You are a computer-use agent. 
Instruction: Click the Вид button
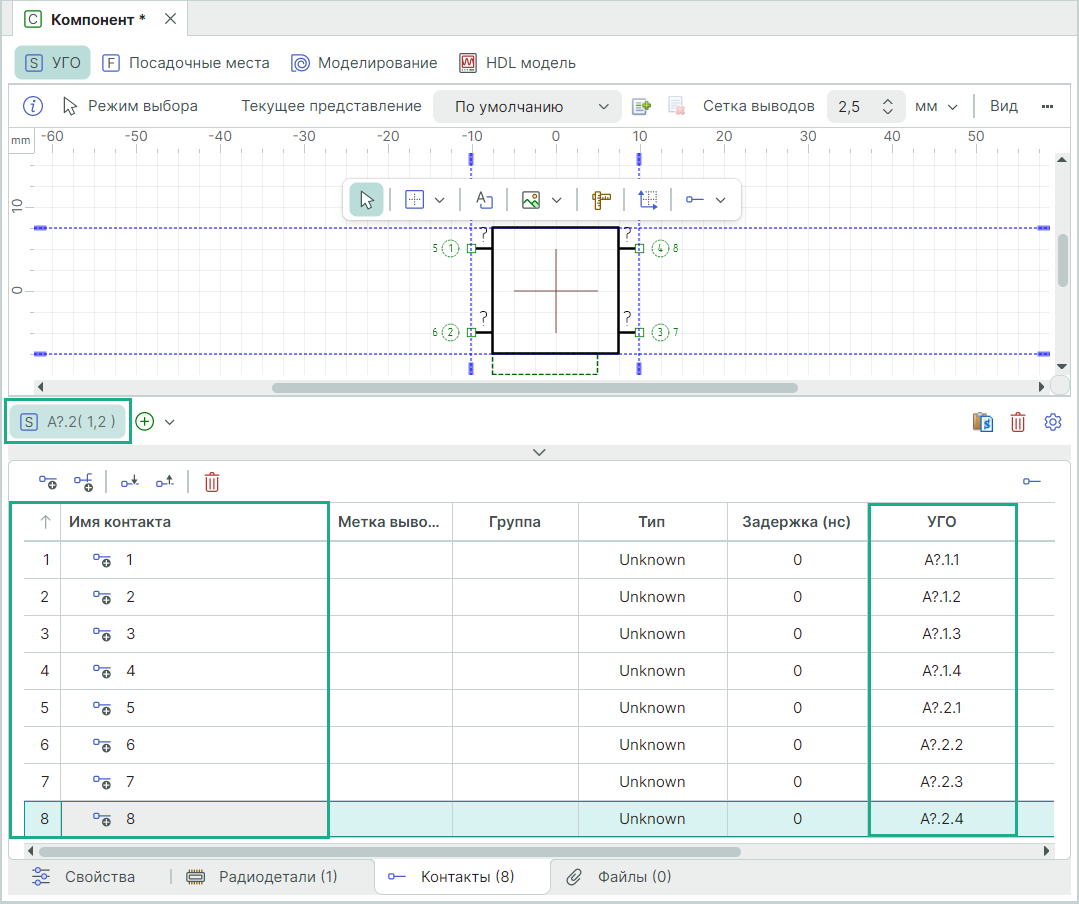click(x=1004, y=106)
